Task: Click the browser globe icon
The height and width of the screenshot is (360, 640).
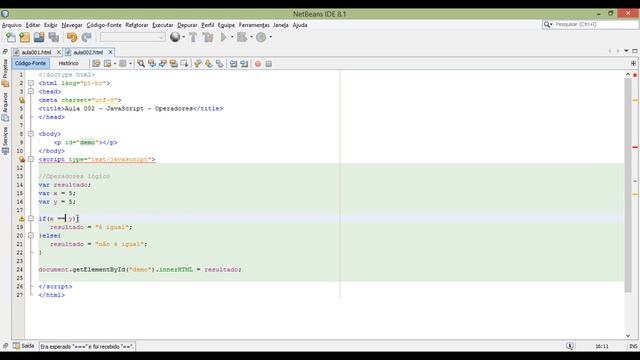Action: (175, 37)
